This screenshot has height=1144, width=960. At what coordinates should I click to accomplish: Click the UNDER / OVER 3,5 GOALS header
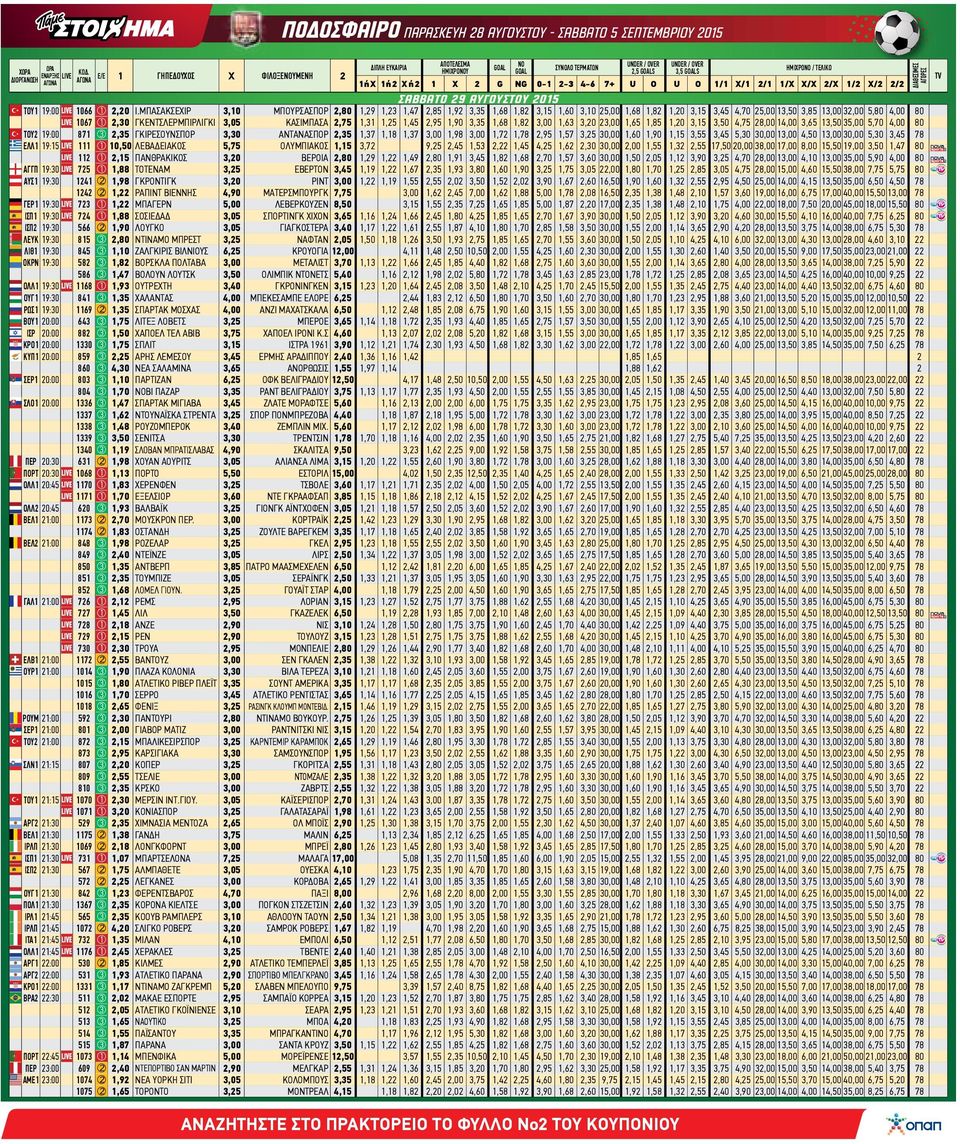(x=687, y=67)
